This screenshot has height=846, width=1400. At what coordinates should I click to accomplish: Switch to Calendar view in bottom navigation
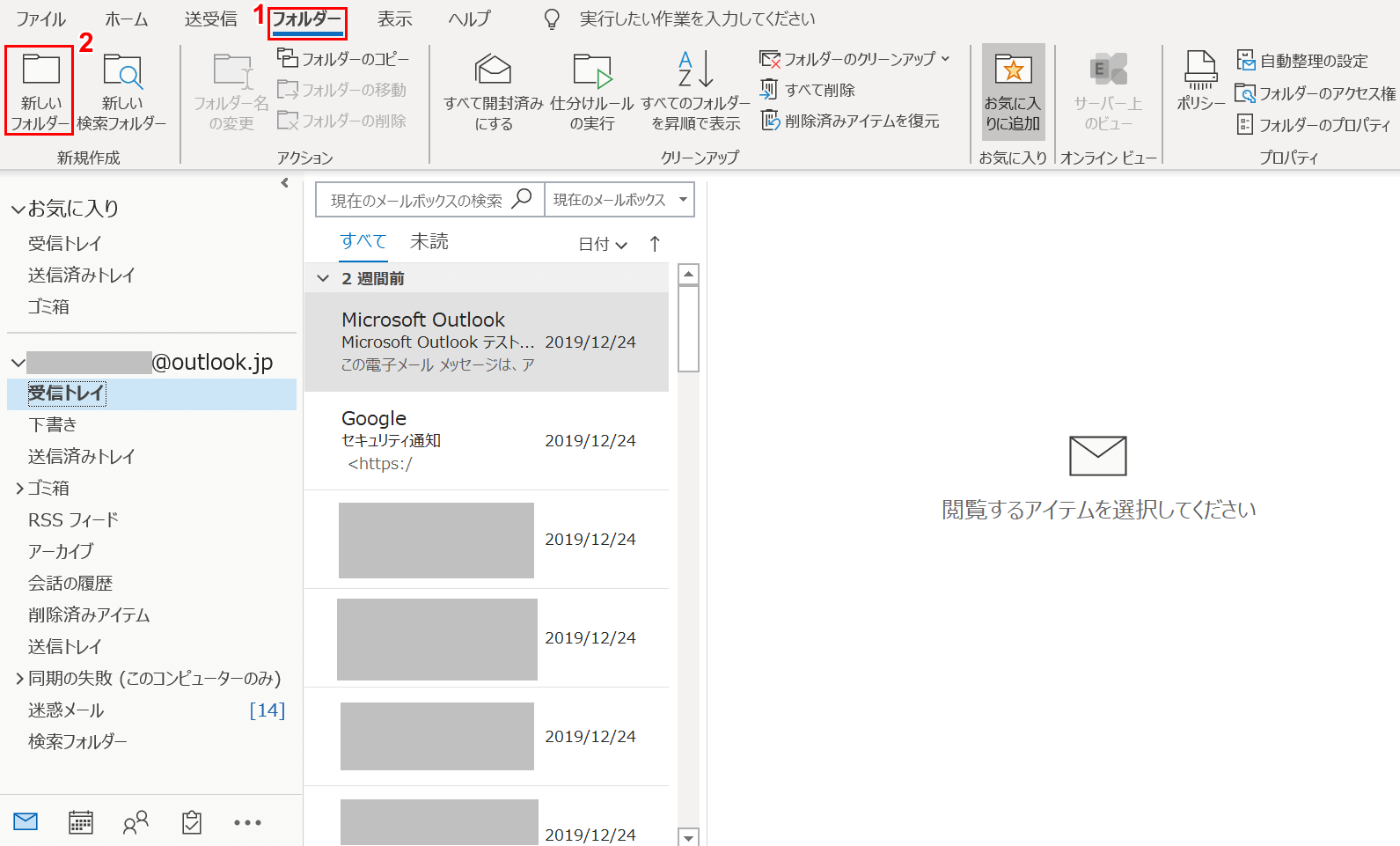pos(81,822)
